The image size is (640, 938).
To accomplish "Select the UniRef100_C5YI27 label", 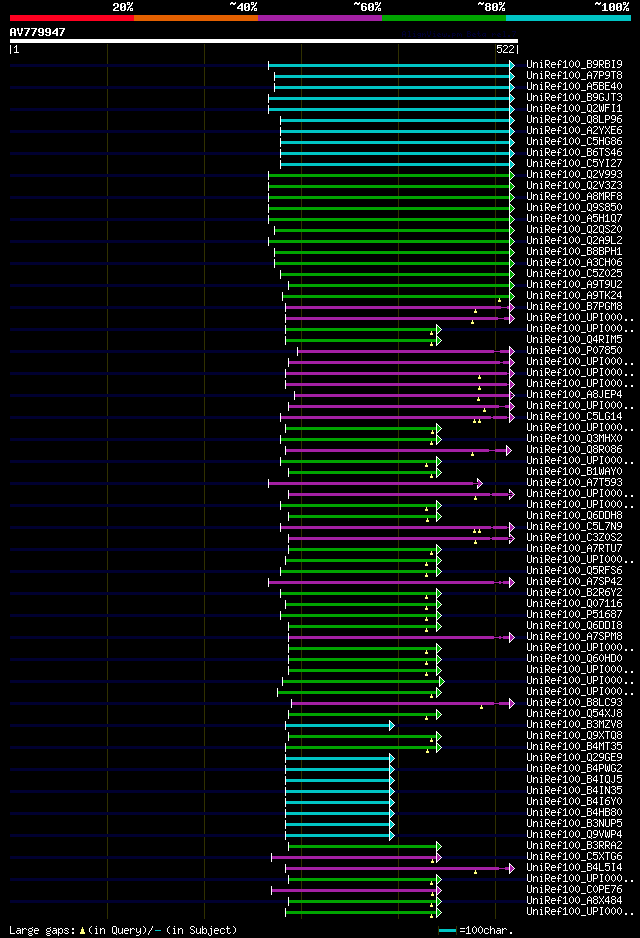I will coord(574,163).
